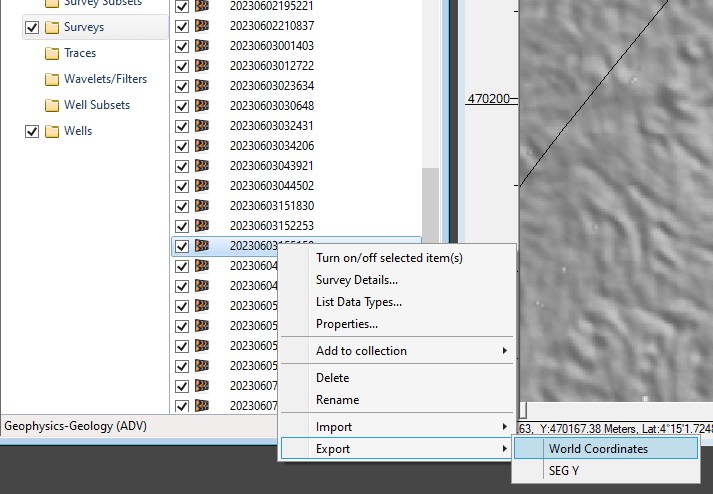Uncheck survey 20230603012722 checkbox

pyautogui.click(x=182, y=65)
